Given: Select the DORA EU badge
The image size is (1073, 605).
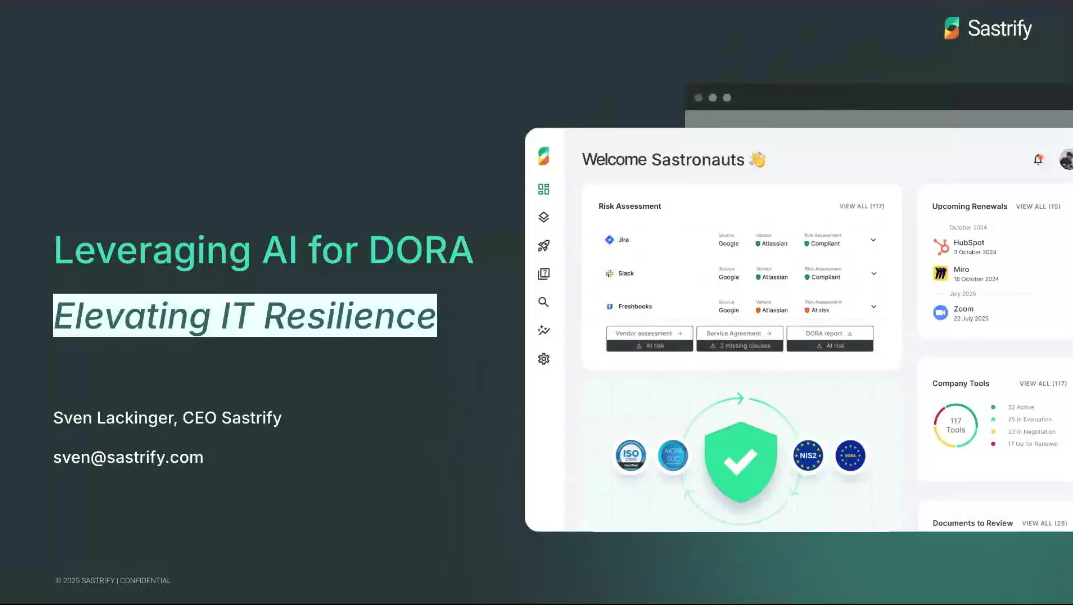Looking at the screenshot, I should pos(850,455).
